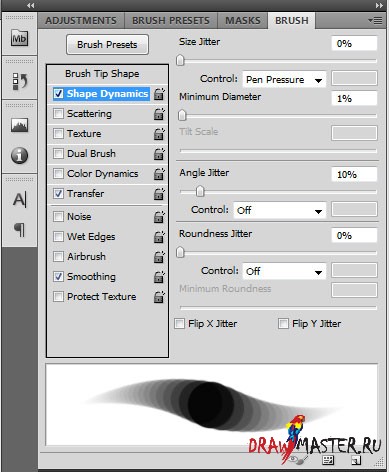This screenshot has height=472, width=389.
Task: Click the Minimum Diameter slider handle
Action: point(182,115)
